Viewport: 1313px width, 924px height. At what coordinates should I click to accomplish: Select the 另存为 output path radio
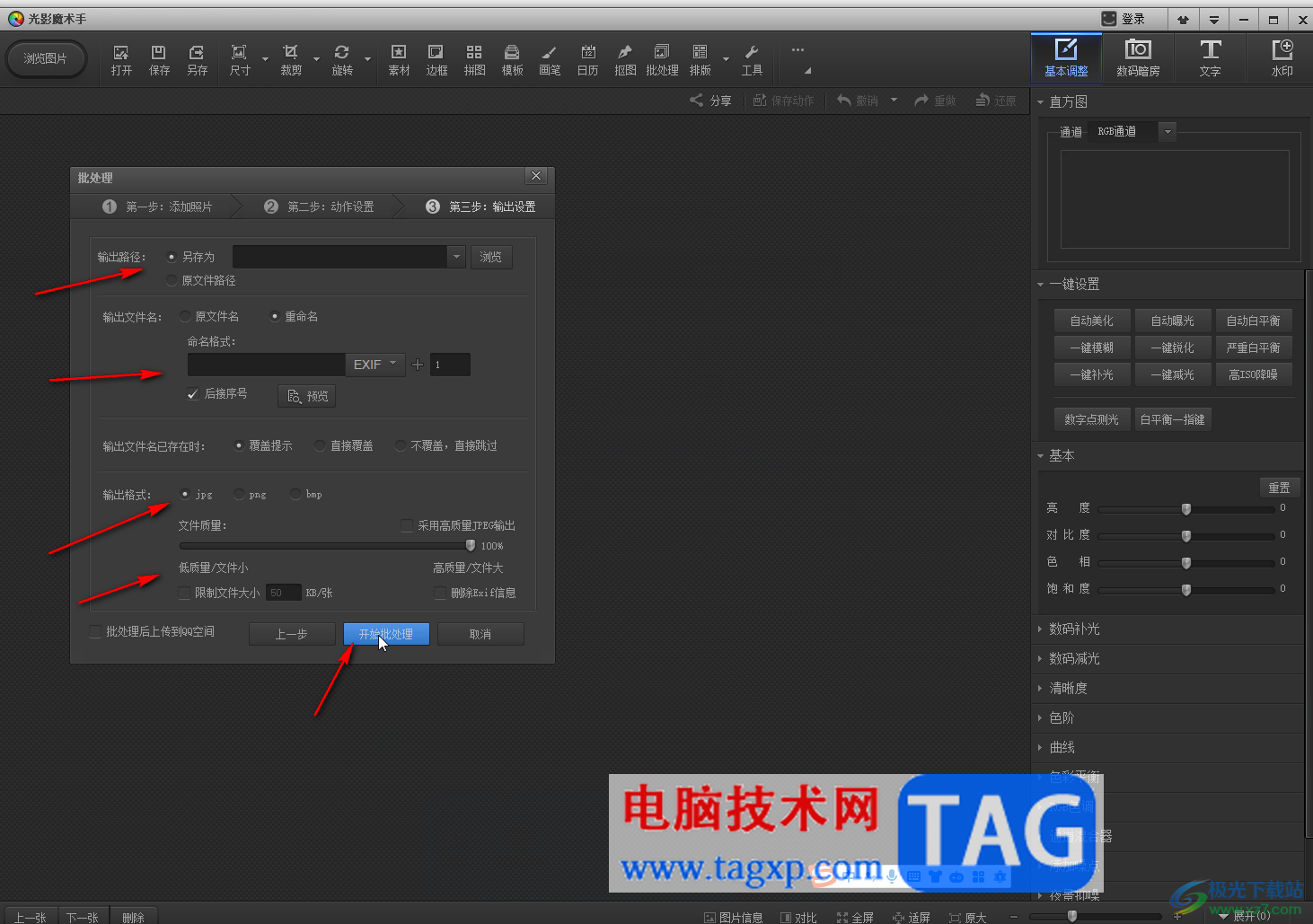(172, 257)
